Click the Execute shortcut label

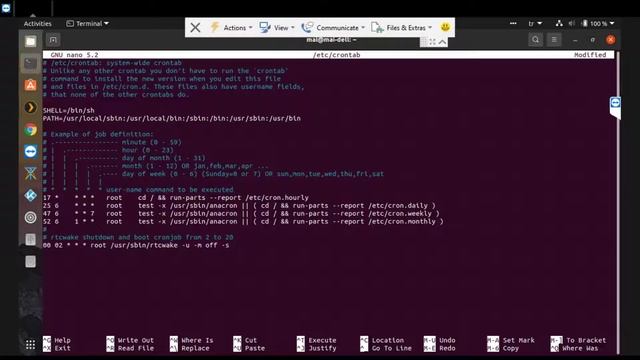322,340
